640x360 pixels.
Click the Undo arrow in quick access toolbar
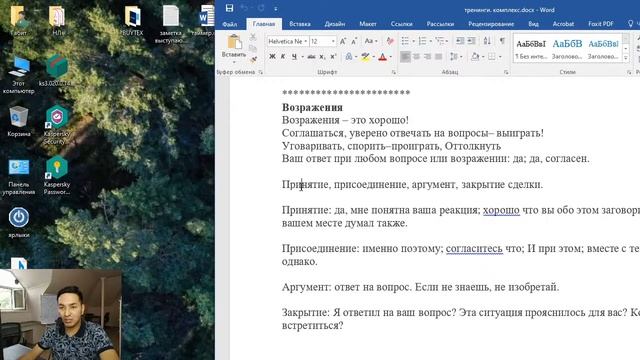tap(244, 8)
